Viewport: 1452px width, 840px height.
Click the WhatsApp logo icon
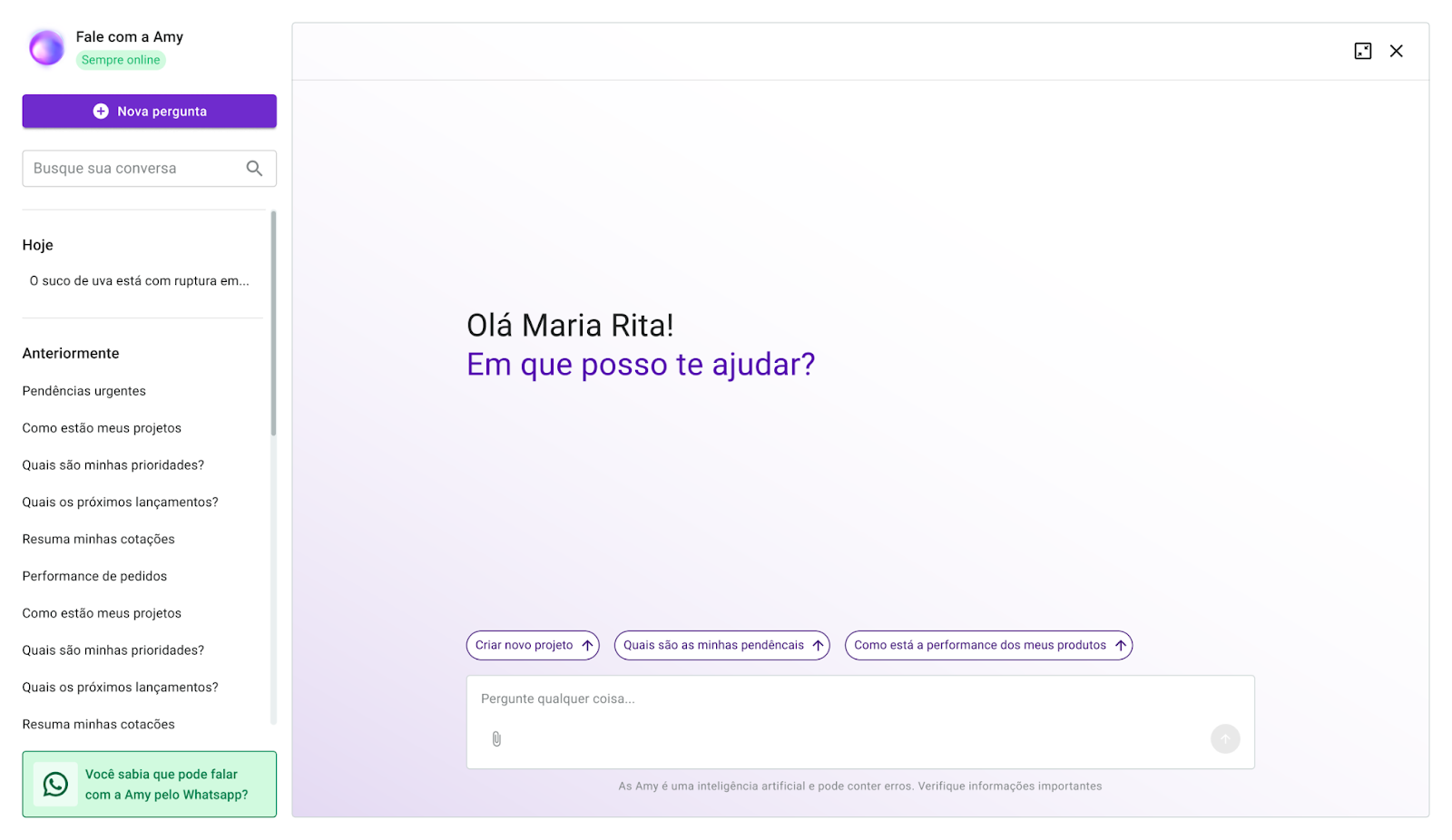pyautogui.click(x=55, y=785)
